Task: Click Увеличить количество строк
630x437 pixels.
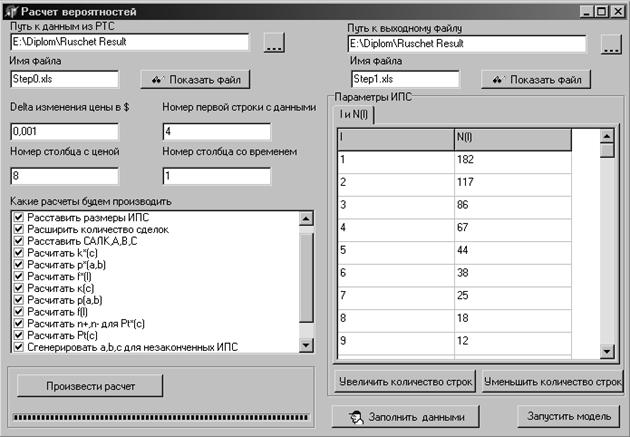Action: (405, 382)
